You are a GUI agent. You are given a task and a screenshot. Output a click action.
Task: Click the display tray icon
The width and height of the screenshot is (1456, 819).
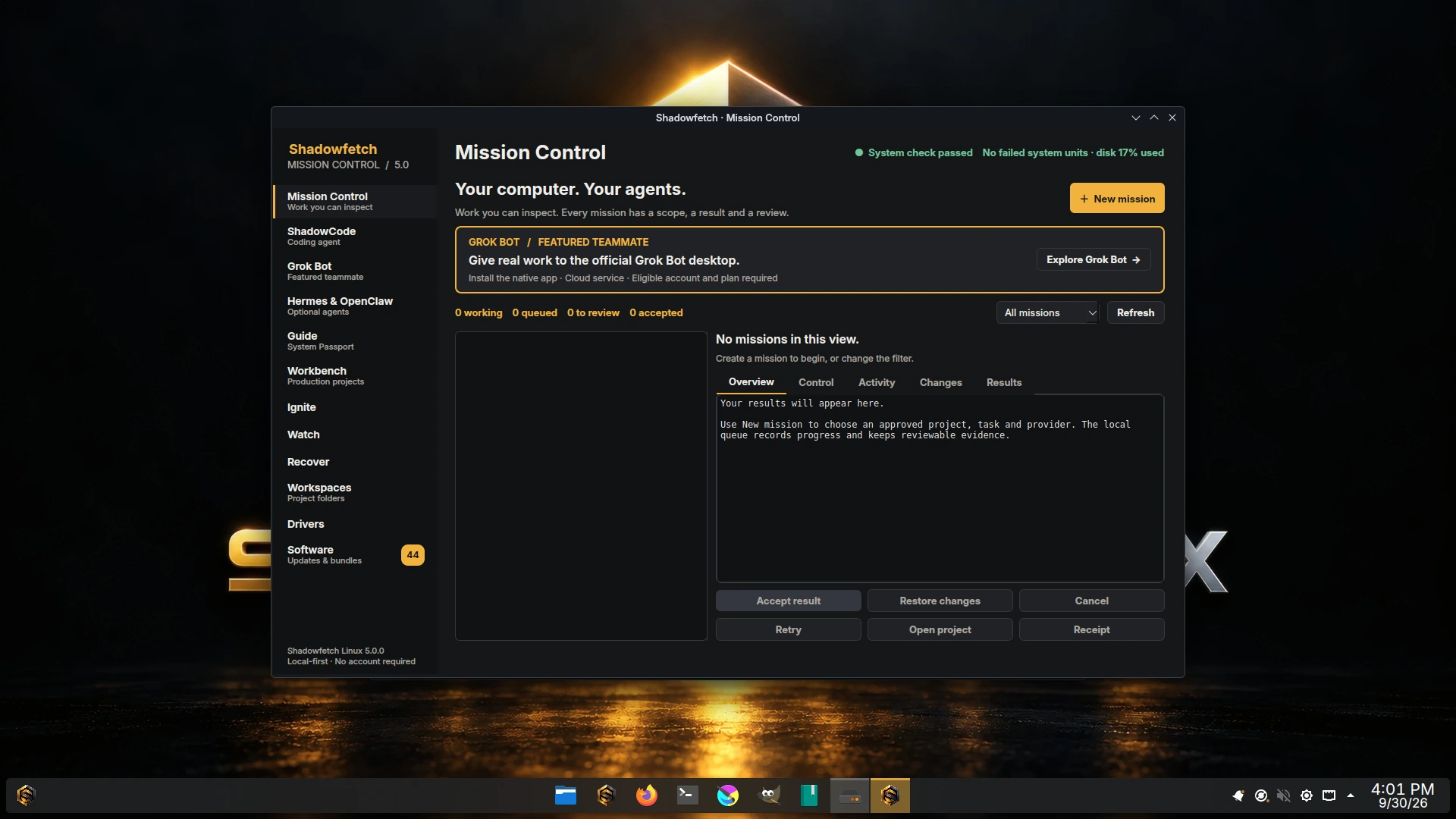click(x=1329, y=795)
